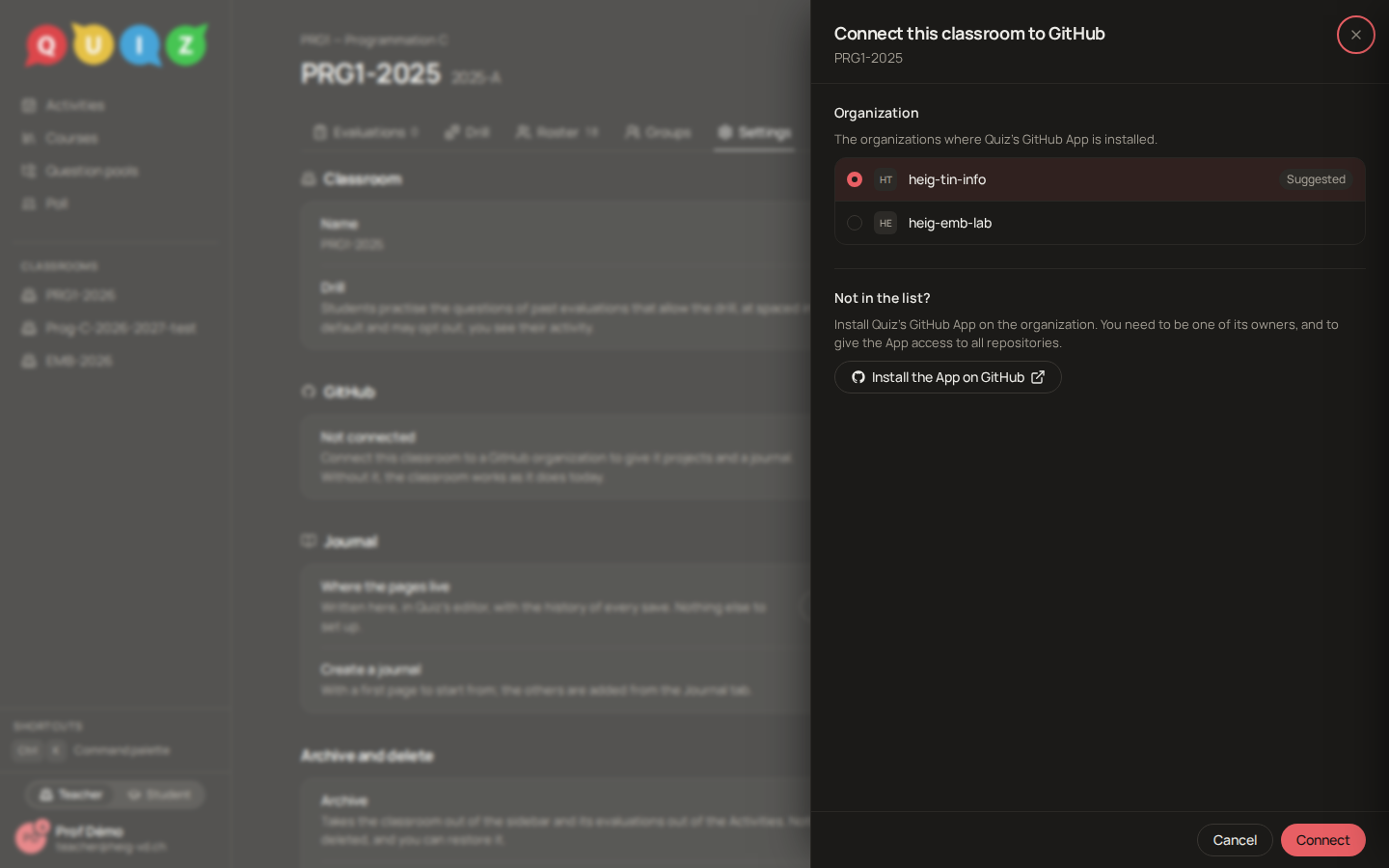Image resolution: width=1389 pixels, height=868 pixels.
Task: Click the 'Install Quiz's GitHub App on the organization' paragraph
Action: (1086, 334)
